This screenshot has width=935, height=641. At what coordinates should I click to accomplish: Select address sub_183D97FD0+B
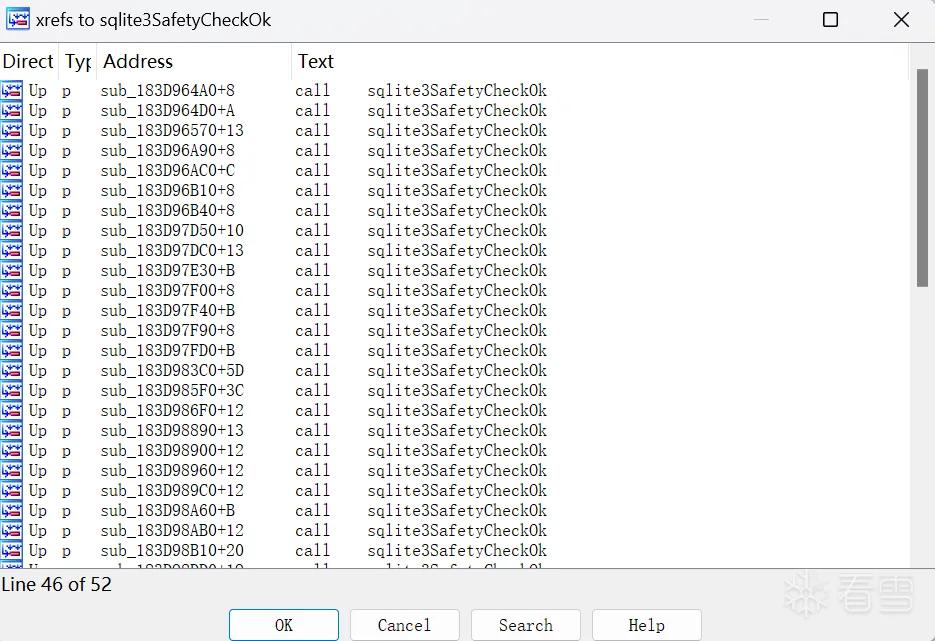coord(168,351)
